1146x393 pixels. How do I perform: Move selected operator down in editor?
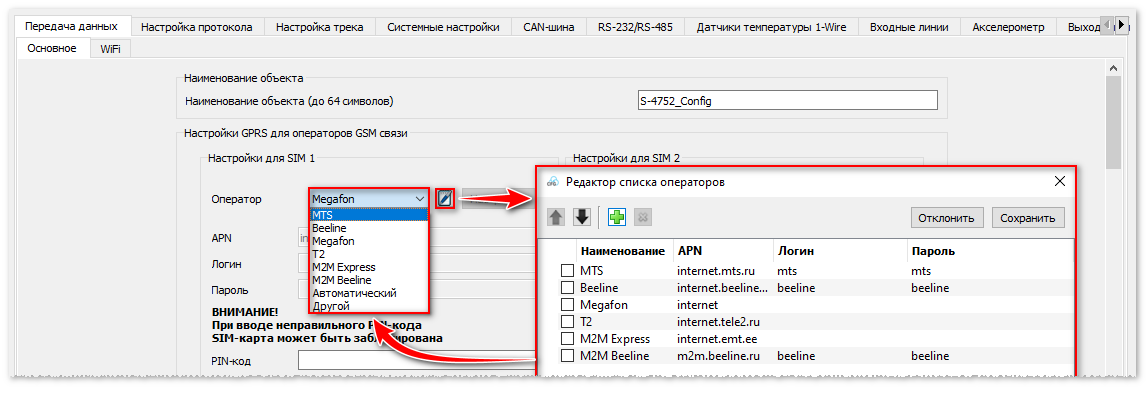tap(582, 217)
